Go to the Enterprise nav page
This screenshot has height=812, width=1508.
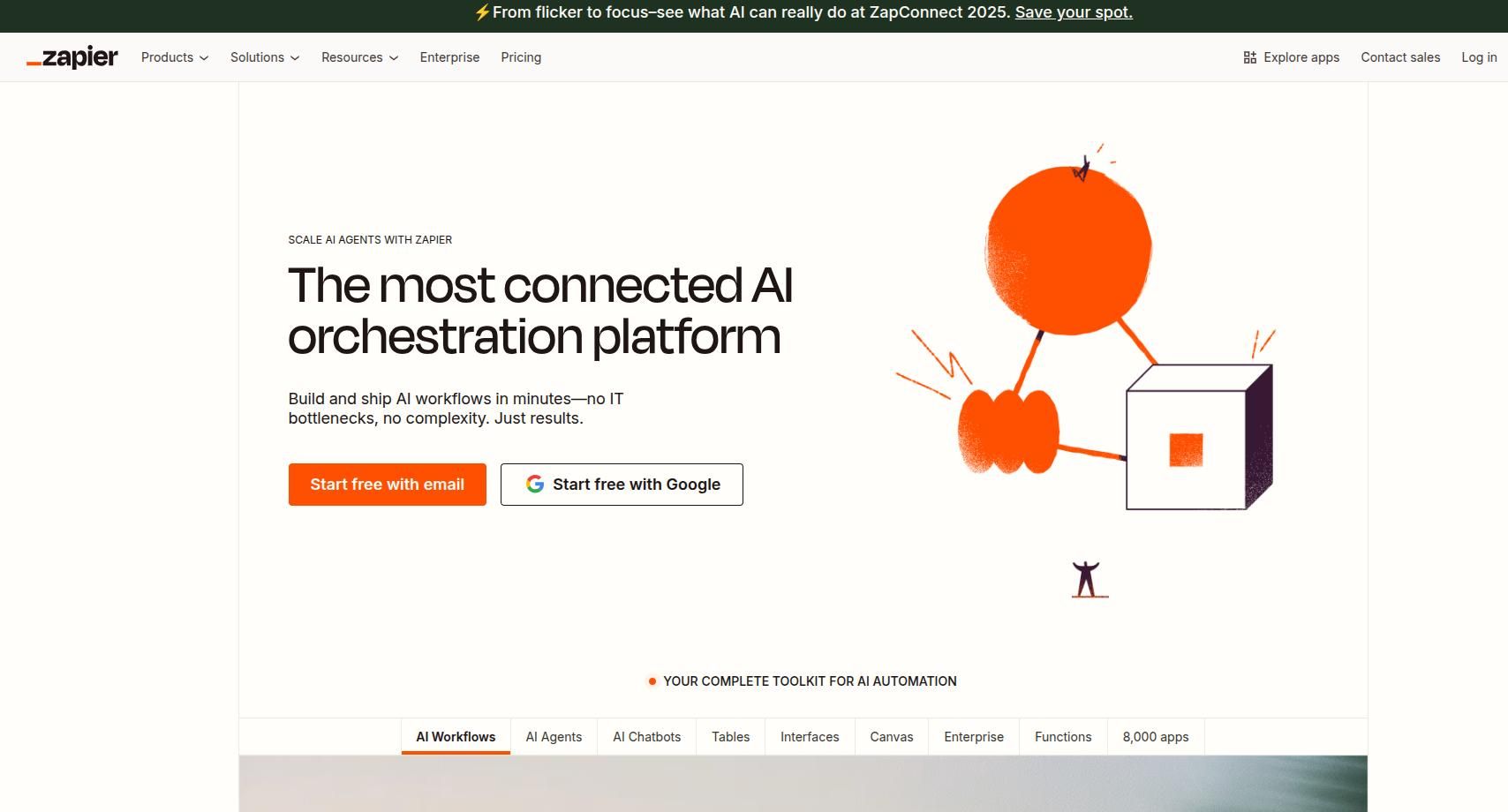coord(449,57)
